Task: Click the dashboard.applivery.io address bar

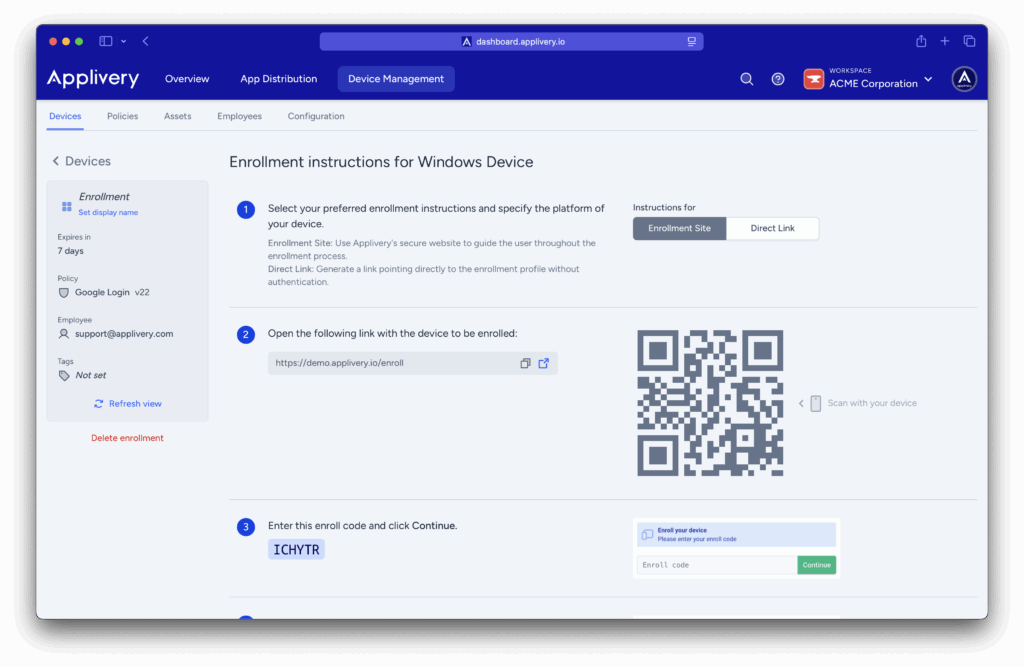Action: point(511,41)
